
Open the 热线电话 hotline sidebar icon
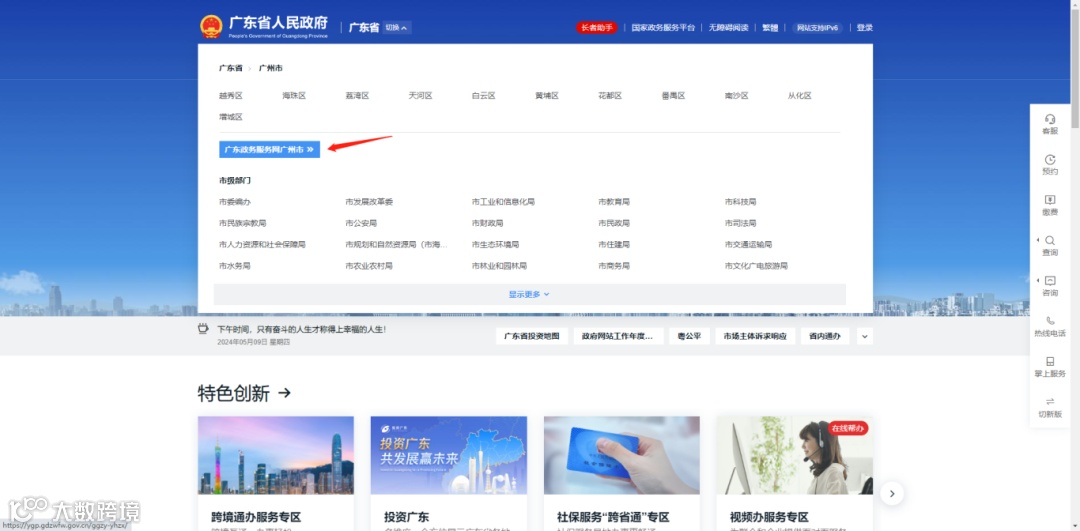point(1050,326)
